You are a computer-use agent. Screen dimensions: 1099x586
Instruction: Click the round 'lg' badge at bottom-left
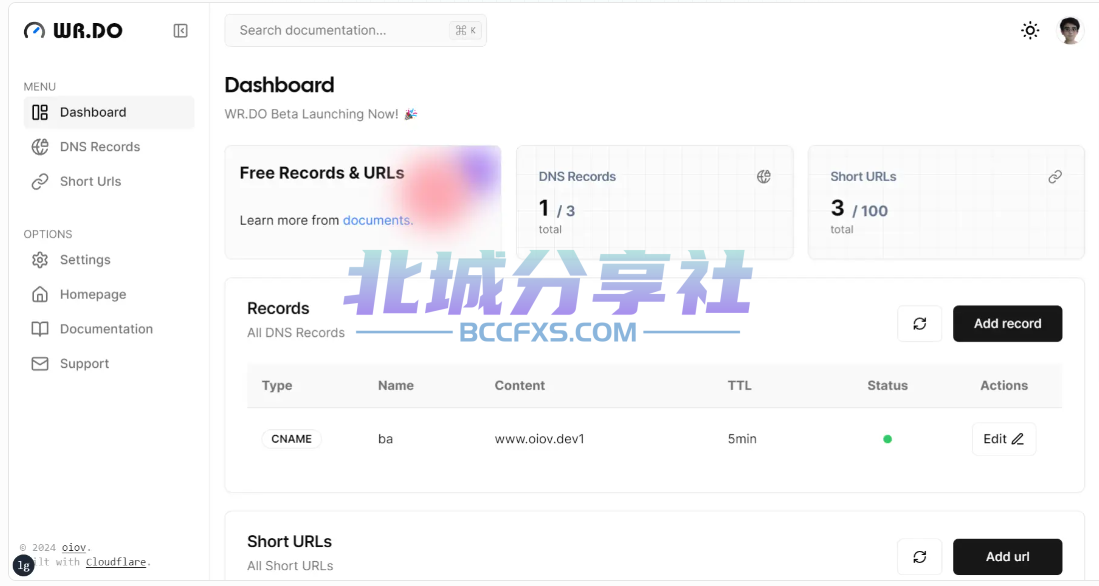pos(23,565)
